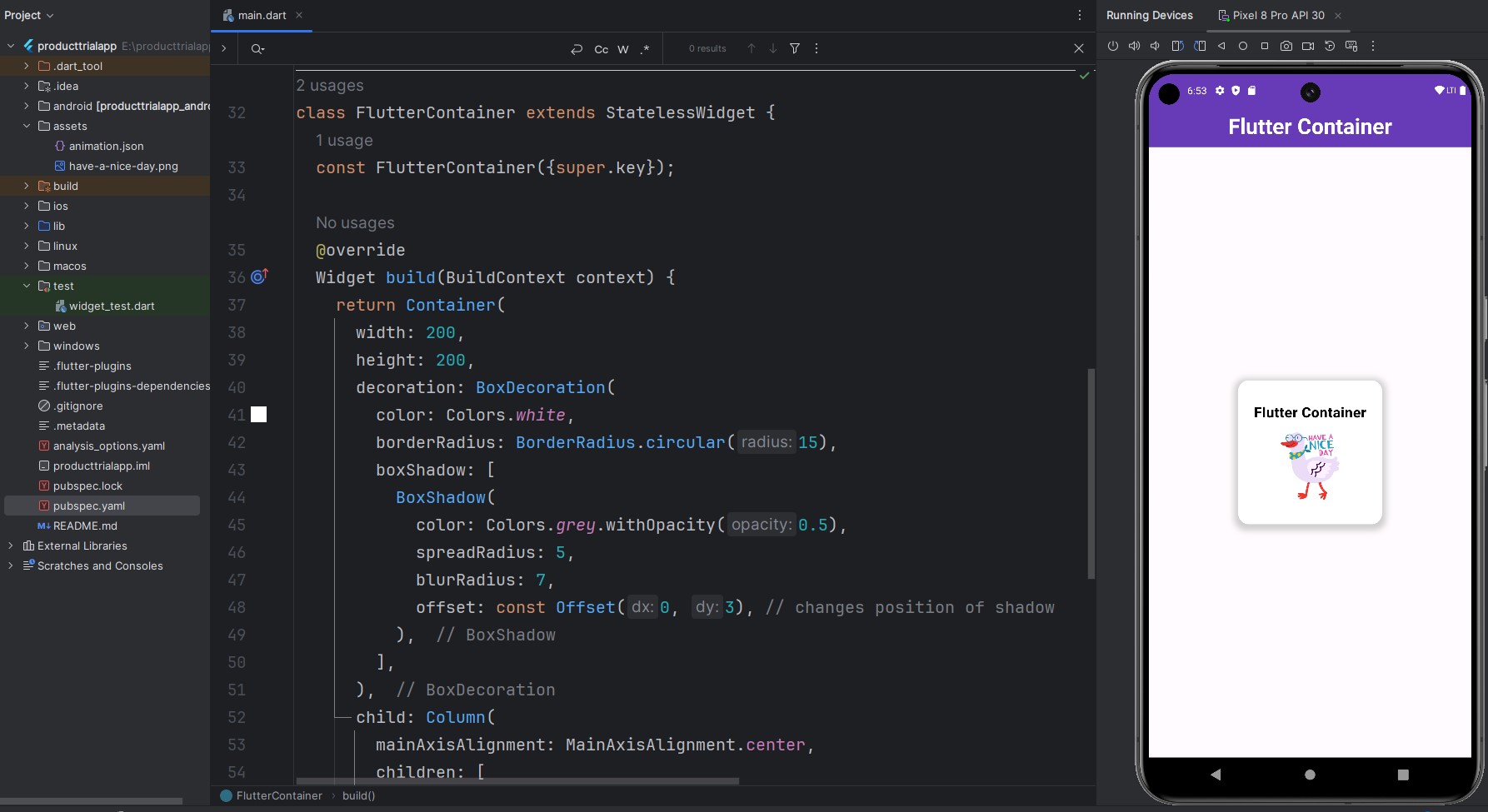Start screen recording of the emulator
The image size is (1488, 812).
point(1308,47)
